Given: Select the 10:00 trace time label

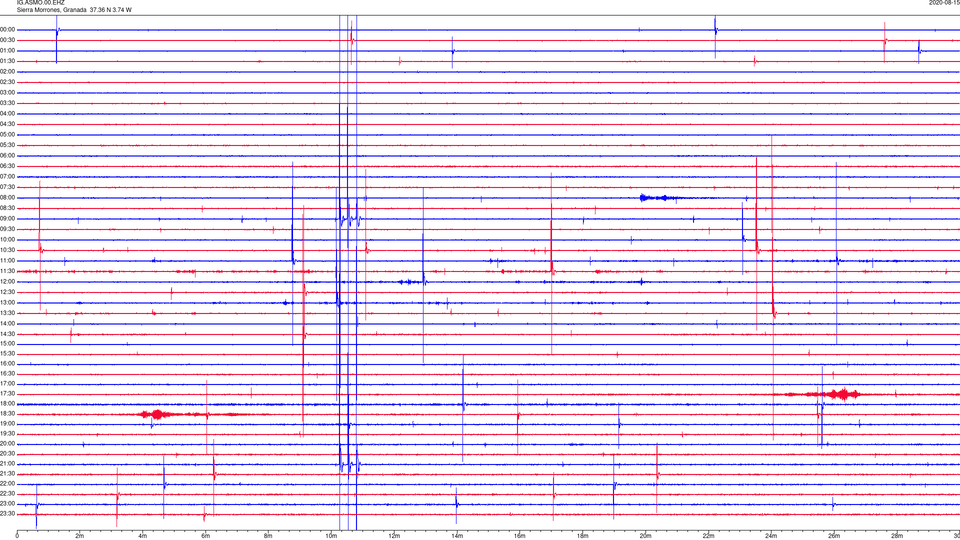Looking at the screenshot, I should [8, 239].
